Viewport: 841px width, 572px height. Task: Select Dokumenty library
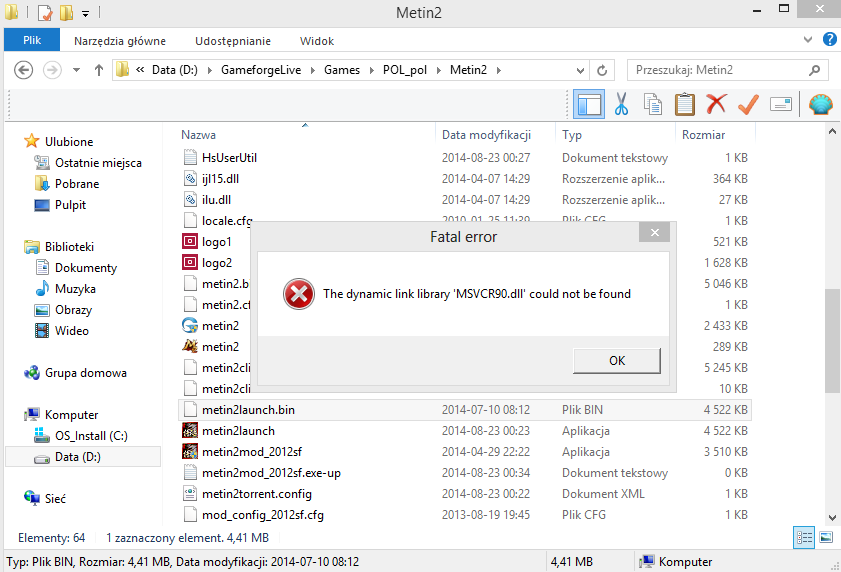tap(86, 268)
